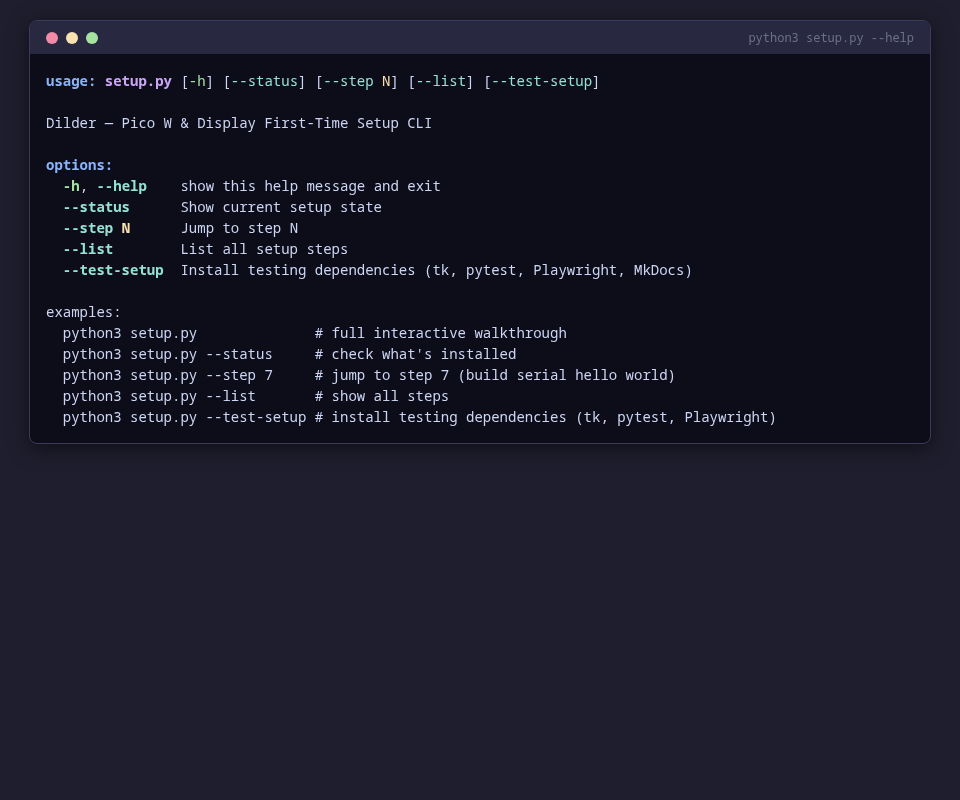Click the python3 setup.py --test-setup example

[x=185, y=417]
